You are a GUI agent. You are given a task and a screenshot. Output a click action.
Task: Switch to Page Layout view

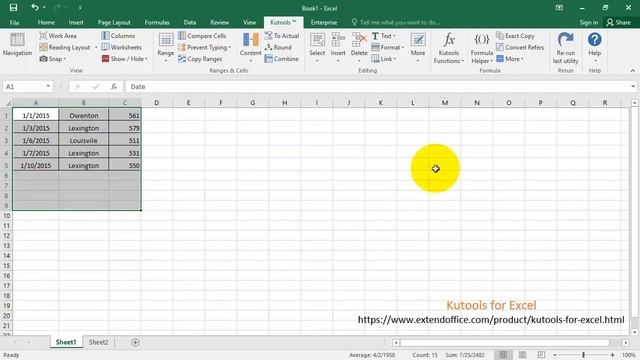522,355
